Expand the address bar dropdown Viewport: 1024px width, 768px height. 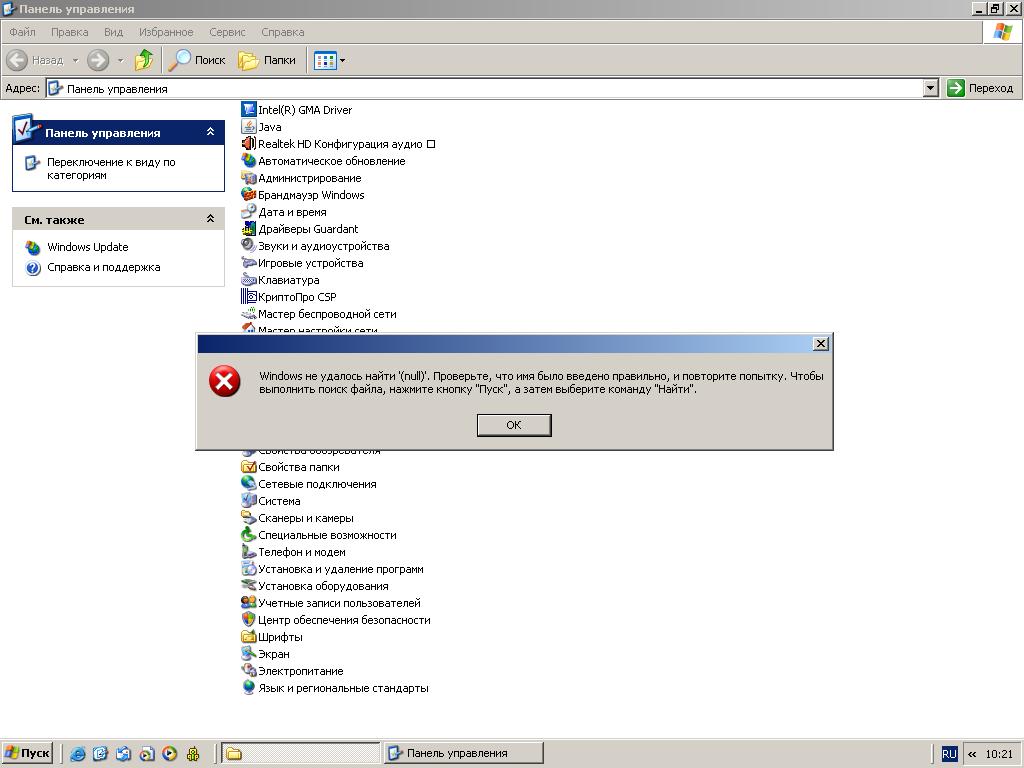pos(931,88)
